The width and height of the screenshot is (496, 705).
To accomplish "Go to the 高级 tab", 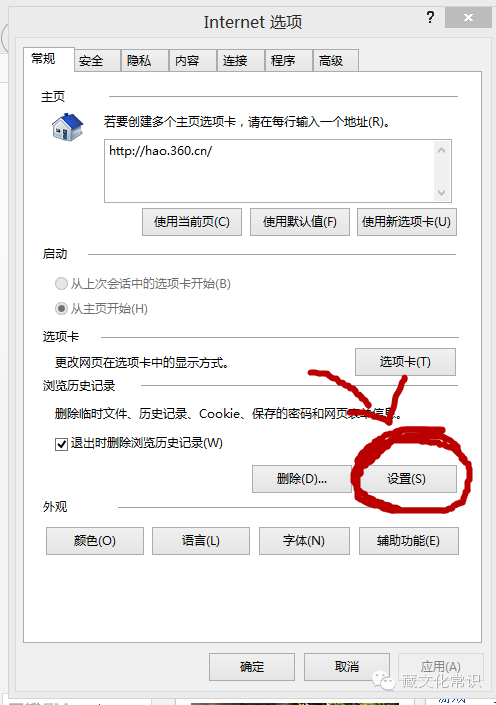I will point(335,61).
